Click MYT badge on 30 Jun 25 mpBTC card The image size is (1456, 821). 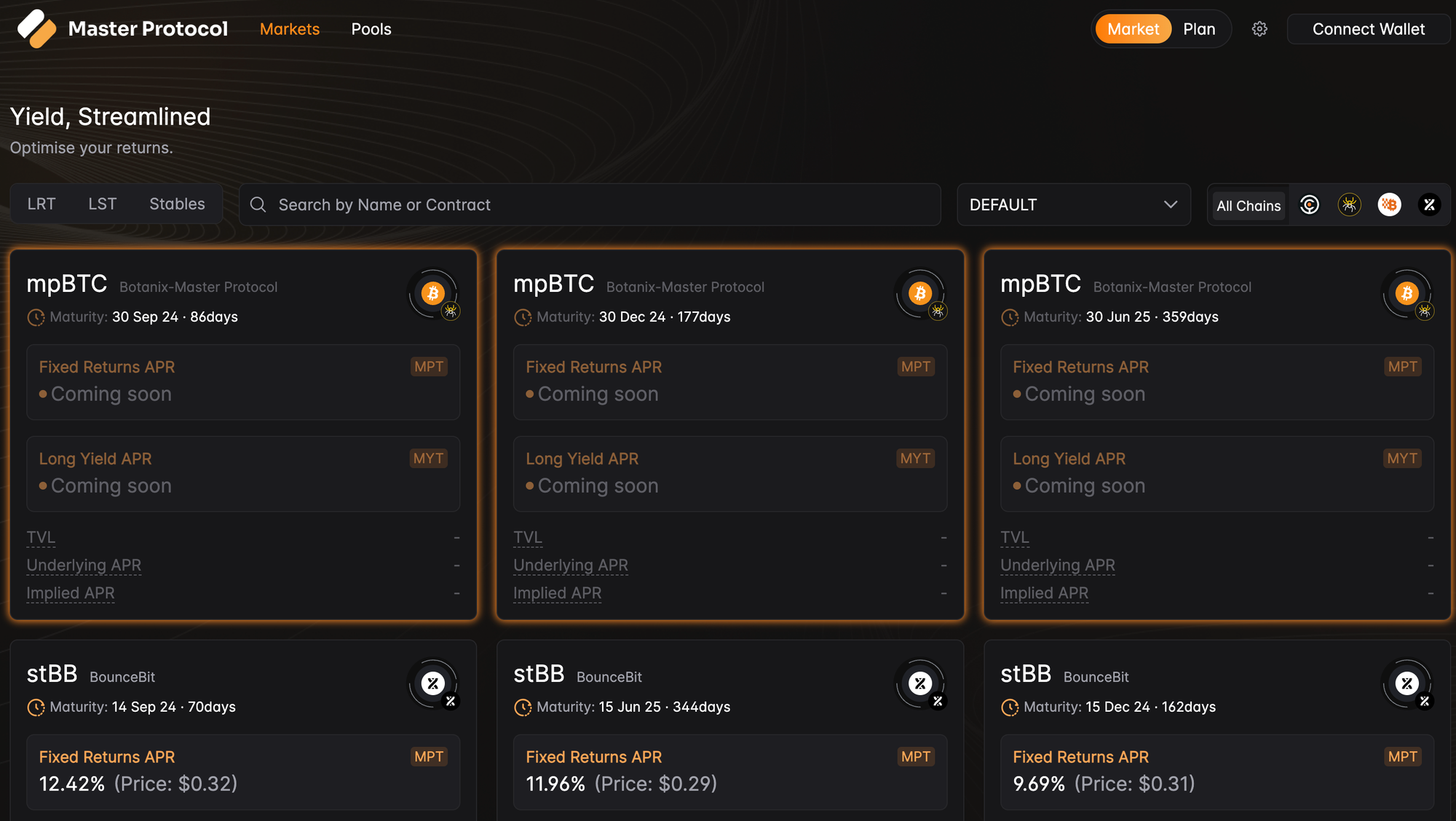1402,459
